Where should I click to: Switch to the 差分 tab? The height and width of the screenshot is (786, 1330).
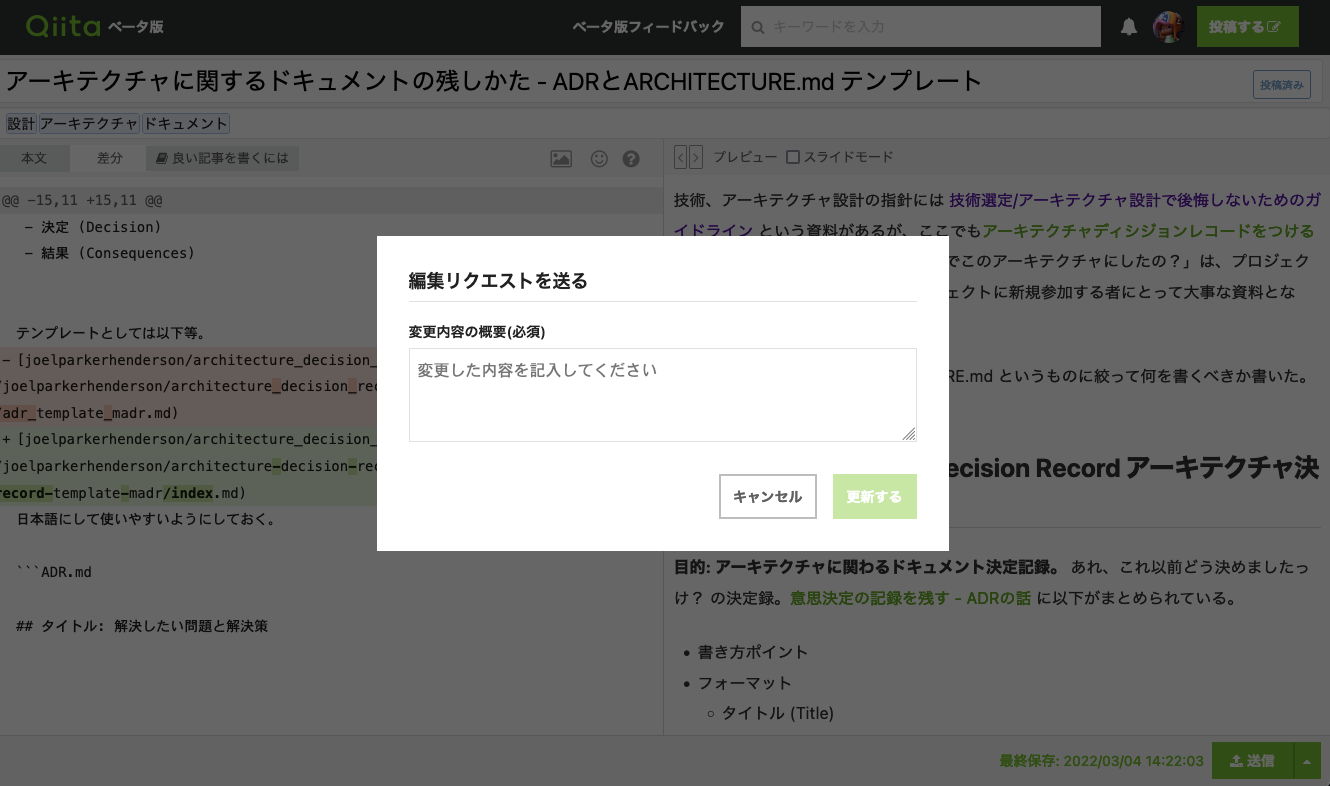[x=110, y=158]
